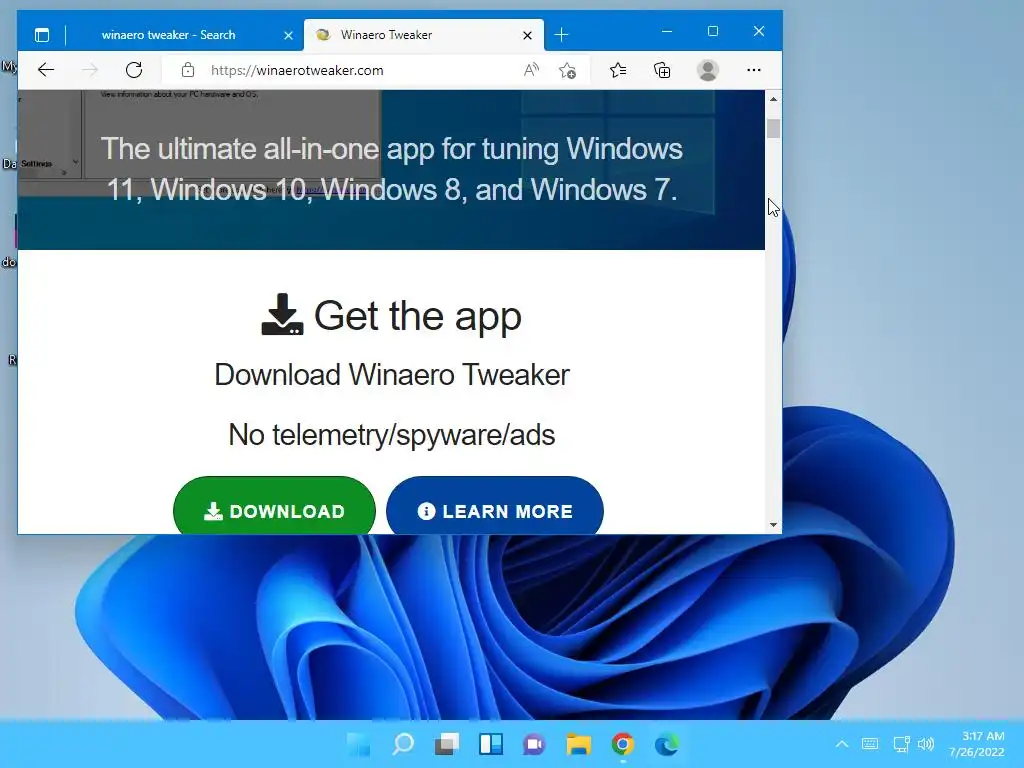Open Settings and more menu
The height and width of the screenshot is (768, 1024).
pos(754,70)
